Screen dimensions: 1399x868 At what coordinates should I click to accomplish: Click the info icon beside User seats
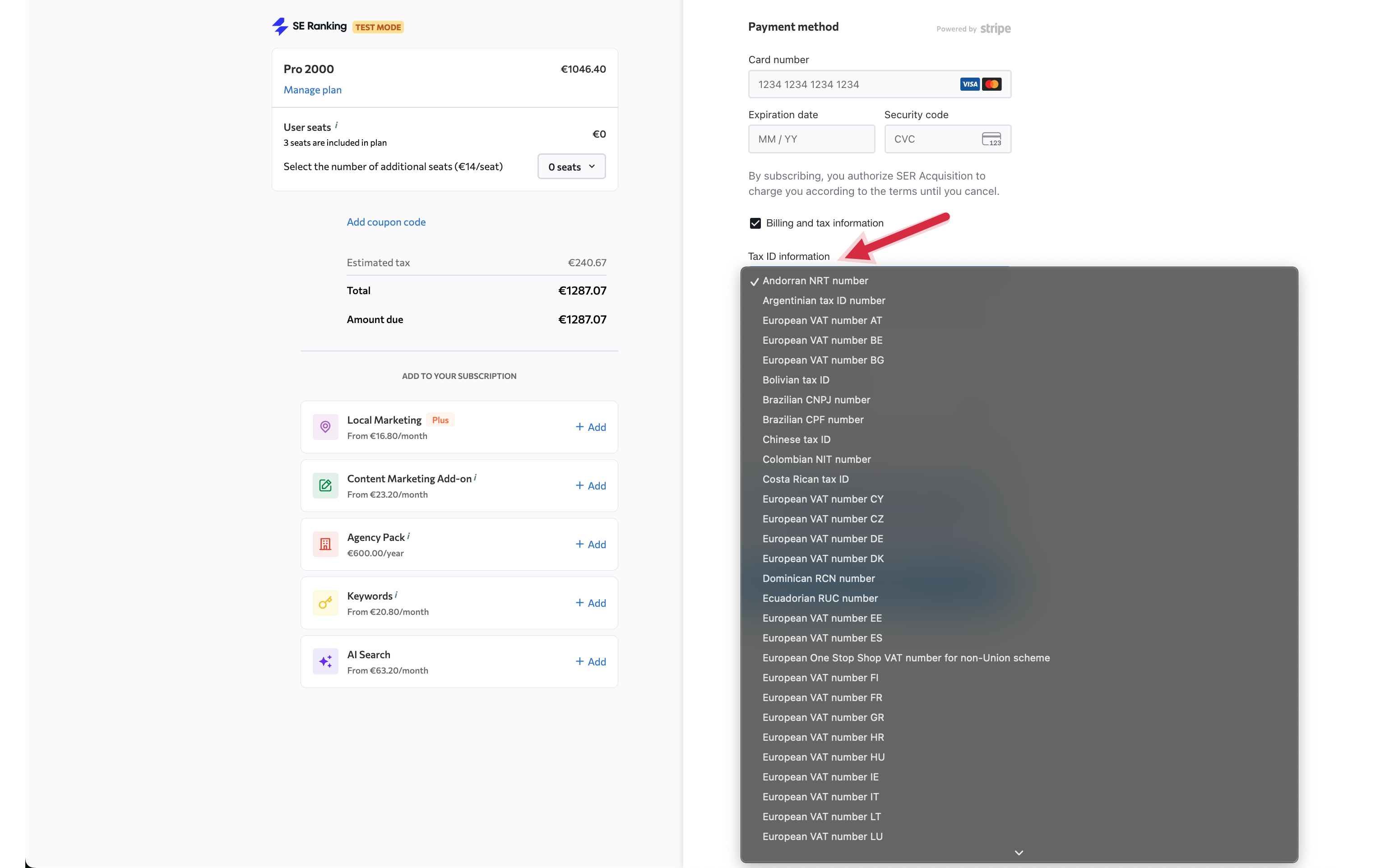[337, 124]
